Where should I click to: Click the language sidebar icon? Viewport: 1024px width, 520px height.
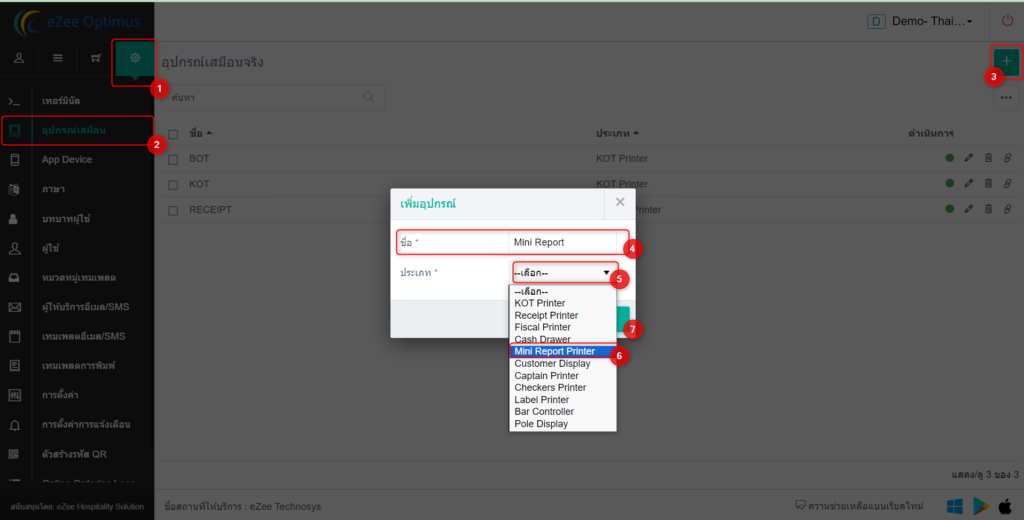point(14,189)
